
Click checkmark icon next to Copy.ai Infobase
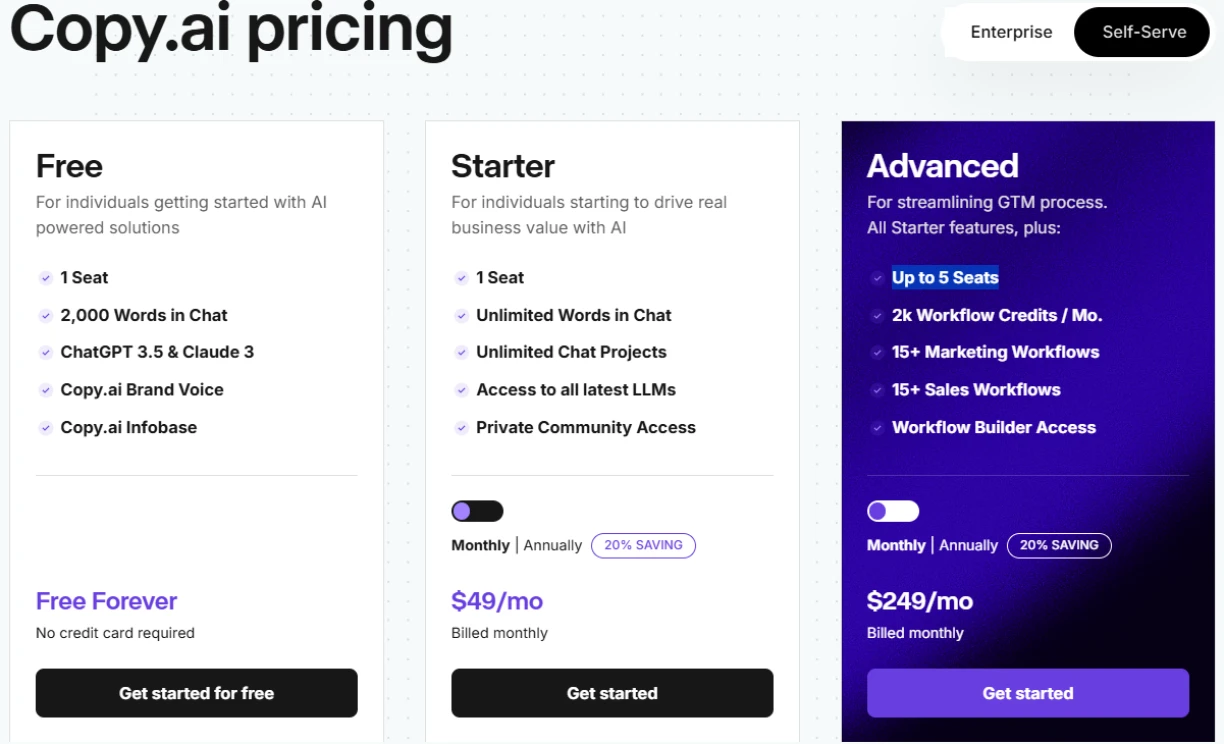(x=45, y=427)
